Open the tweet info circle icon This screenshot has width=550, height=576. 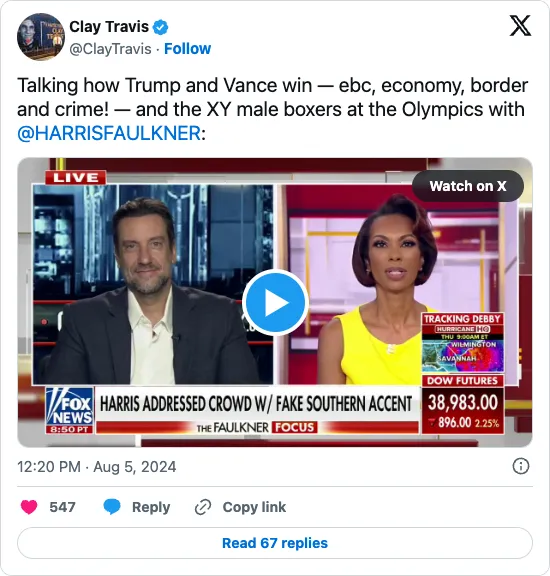tap(521, 467)
